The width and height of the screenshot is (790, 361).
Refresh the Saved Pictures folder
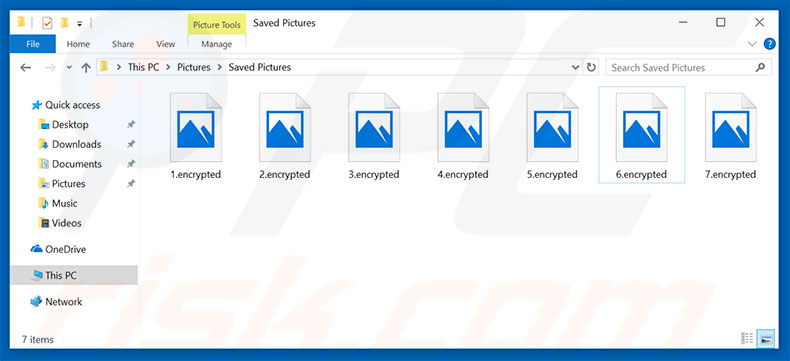tap(591, 67)
